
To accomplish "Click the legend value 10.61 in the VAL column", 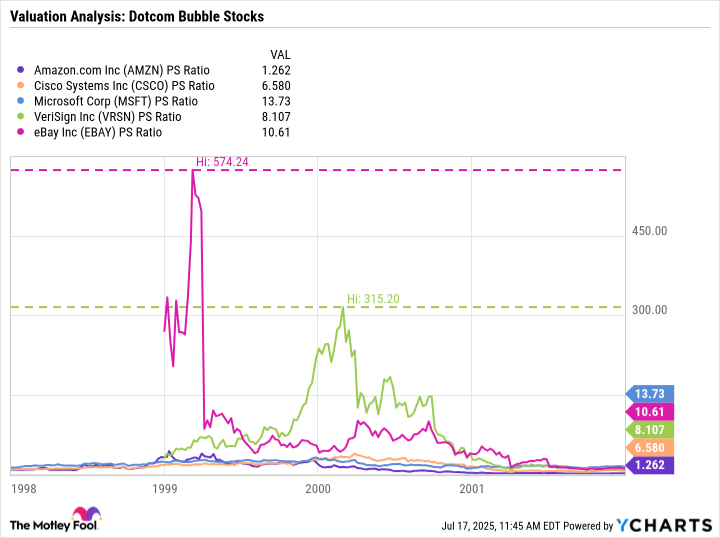I will (276, 133).
